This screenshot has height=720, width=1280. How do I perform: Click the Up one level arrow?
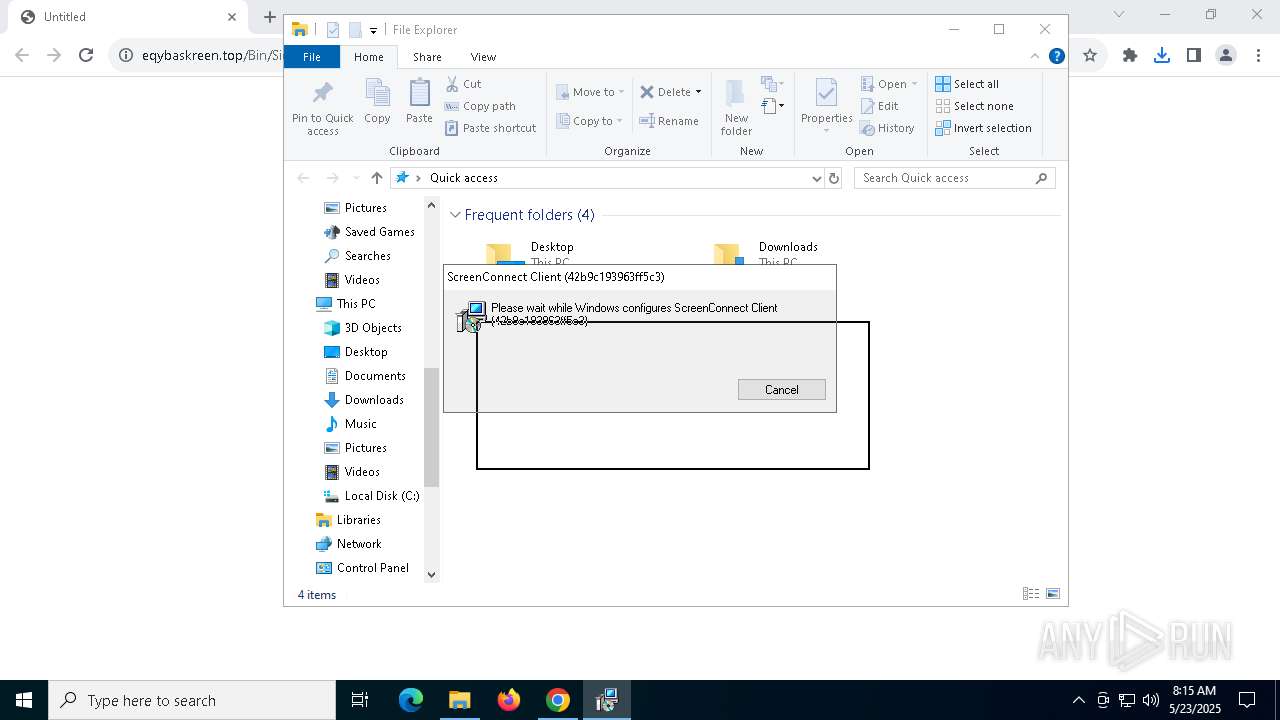point(376,178)
